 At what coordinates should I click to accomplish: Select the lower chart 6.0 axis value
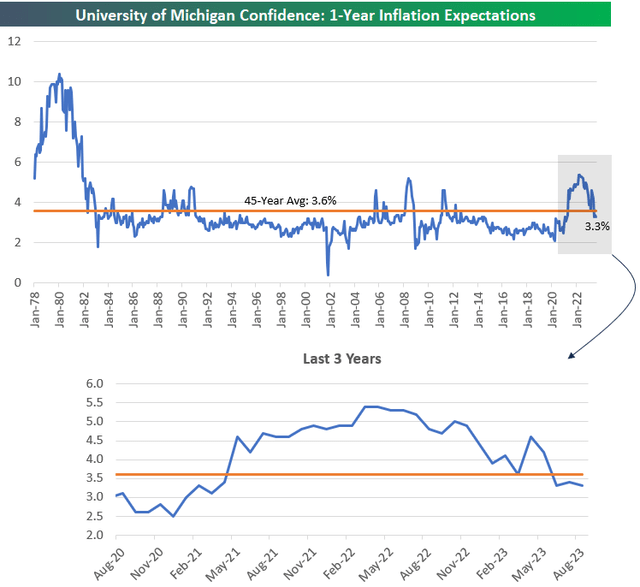pyautogui.click(x=95, y=384)
